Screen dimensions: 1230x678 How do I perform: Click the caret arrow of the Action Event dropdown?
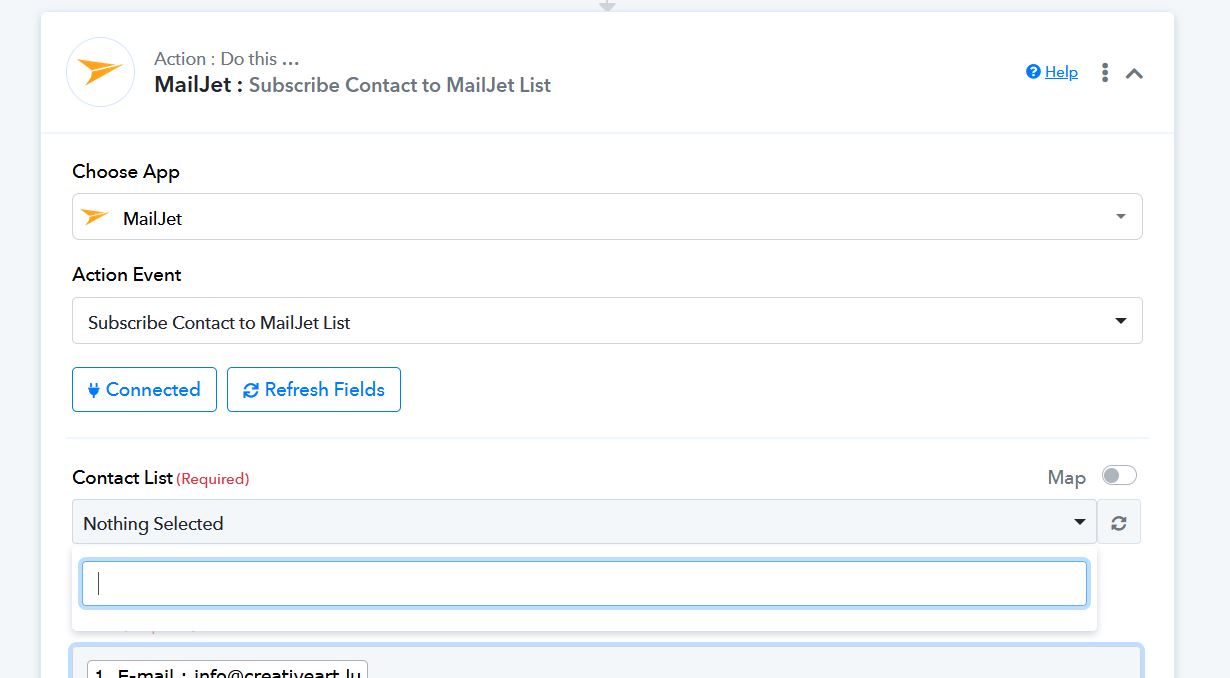tap(1120, 321)
